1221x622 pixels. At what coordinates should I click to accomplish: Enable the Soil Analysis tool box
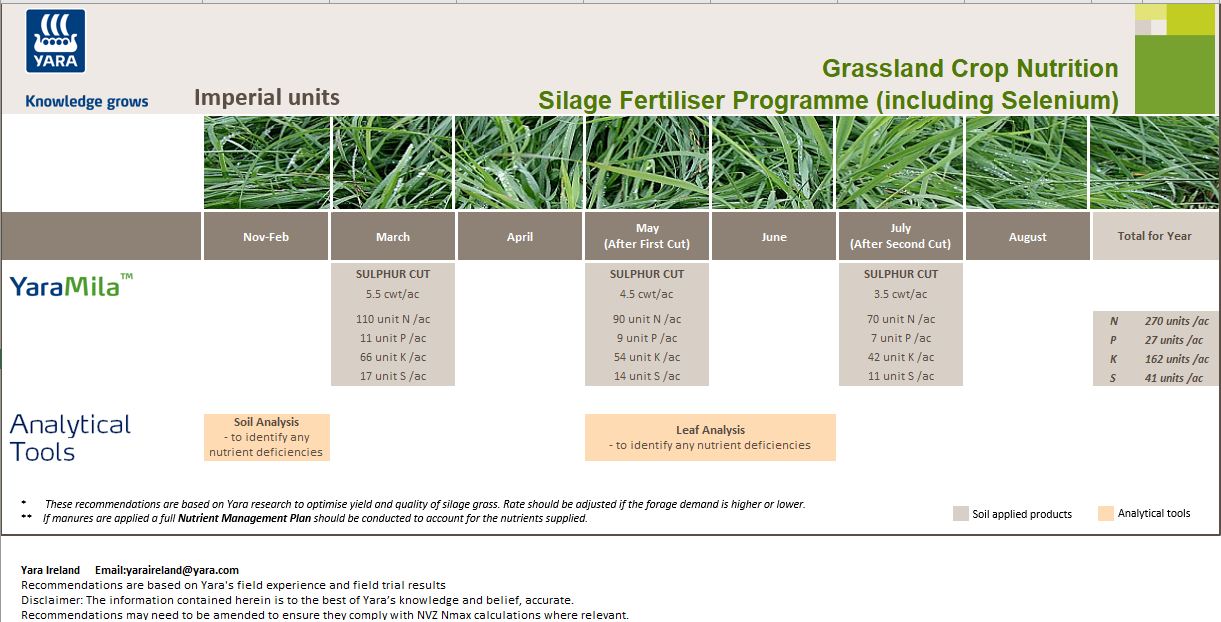pyautogui.click(x=266, y=437)
